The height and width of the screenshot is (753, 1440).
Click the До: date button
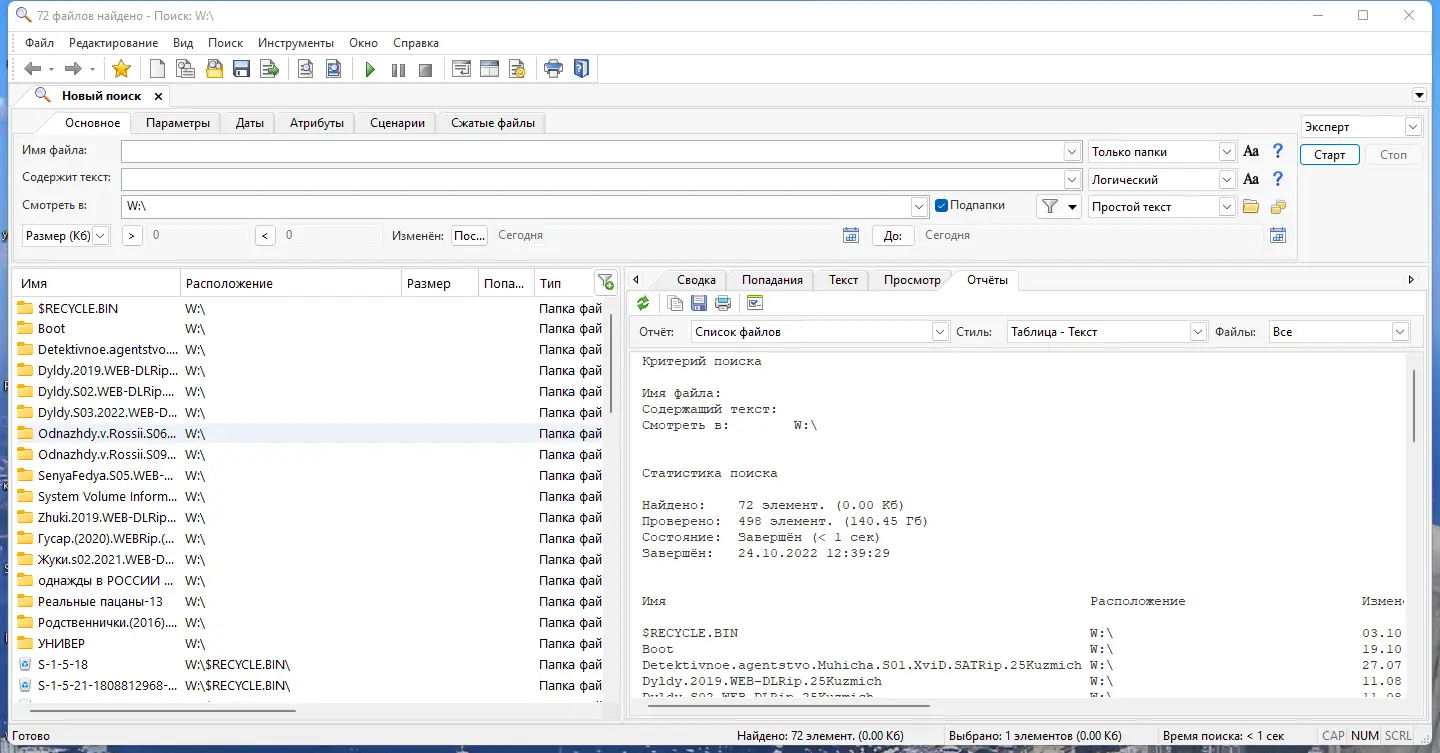click(x=893, y=236)
